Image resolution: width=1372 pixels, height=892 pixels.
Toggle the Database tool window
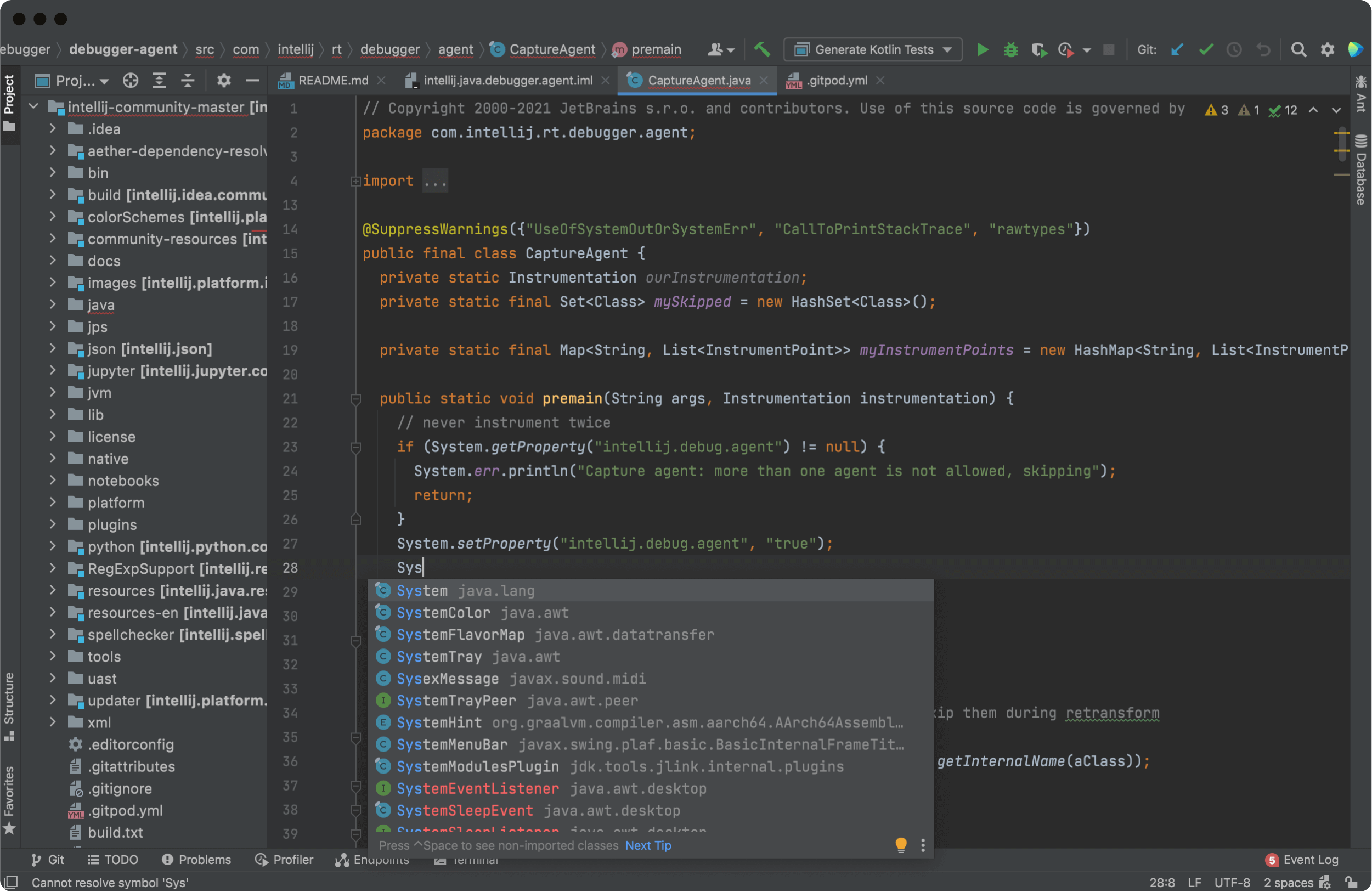(x=1360, y=170)
